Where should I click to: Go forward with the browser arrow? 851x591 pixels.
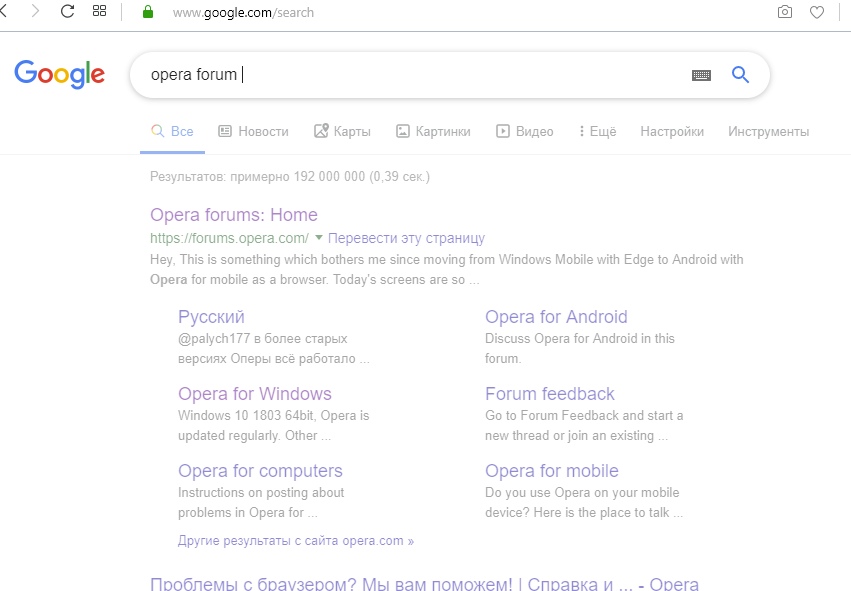[35, 11]
